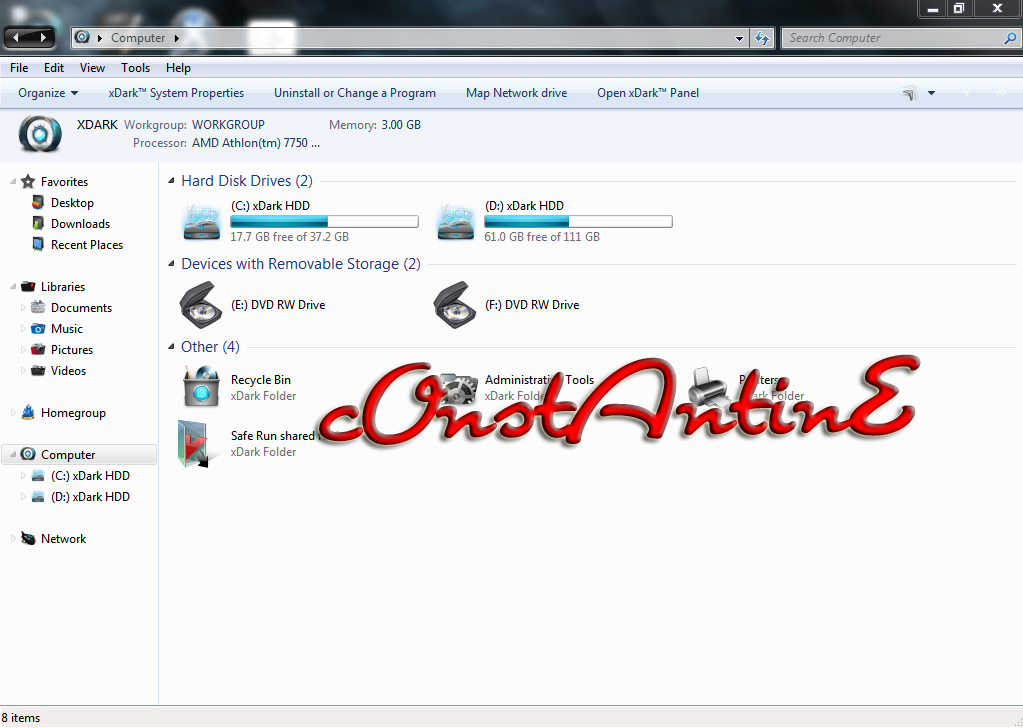The height and width of the screenshot is (728, 1023).
Task: Click the Libraries icon in navigation pane
Action: (27, 286)
